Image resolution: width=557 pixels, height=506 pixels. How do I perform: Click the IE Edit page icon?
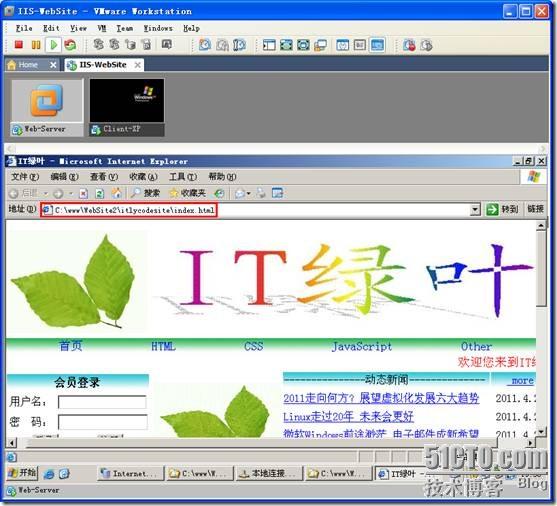277,193
